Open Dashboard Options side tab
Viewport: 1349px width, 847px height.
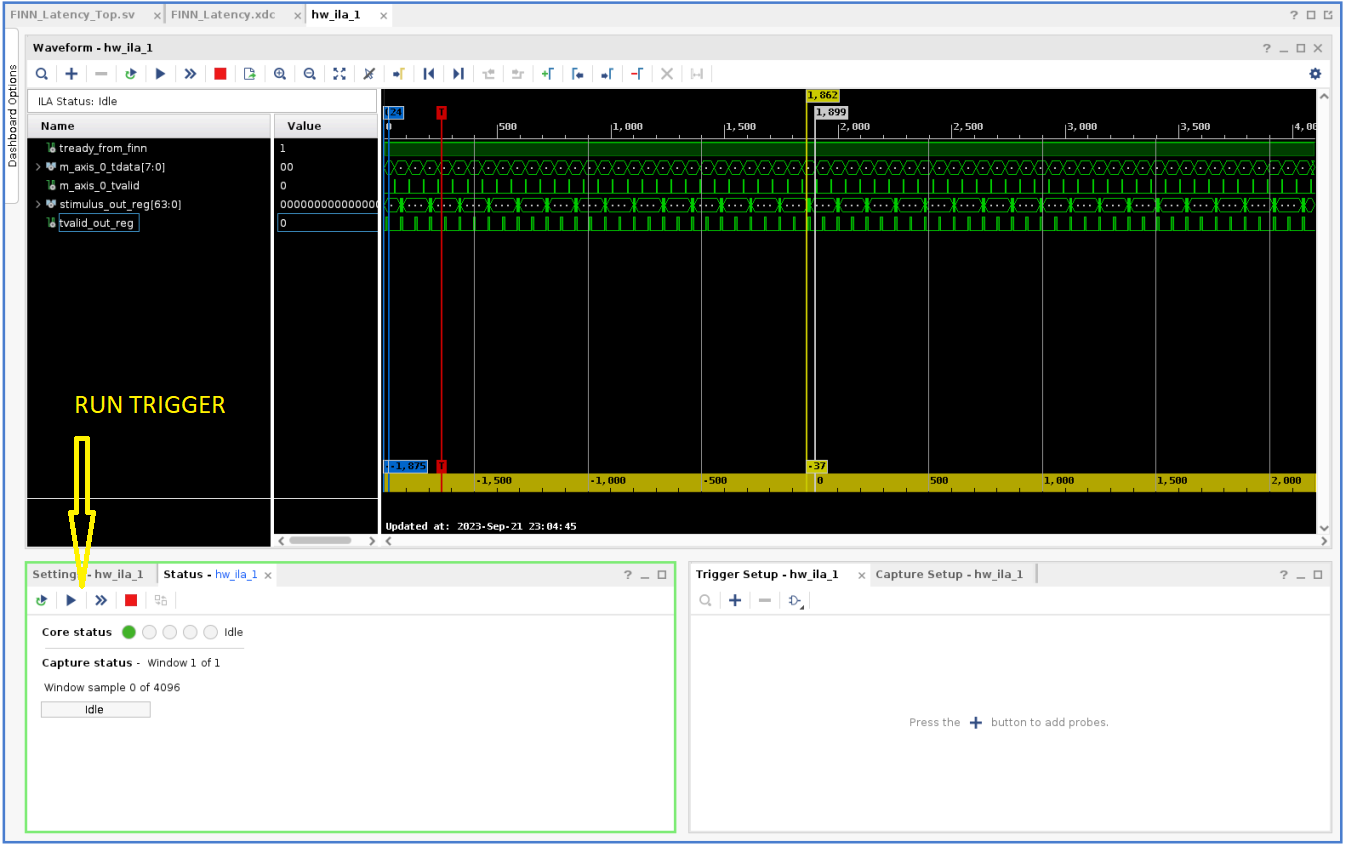13,116
